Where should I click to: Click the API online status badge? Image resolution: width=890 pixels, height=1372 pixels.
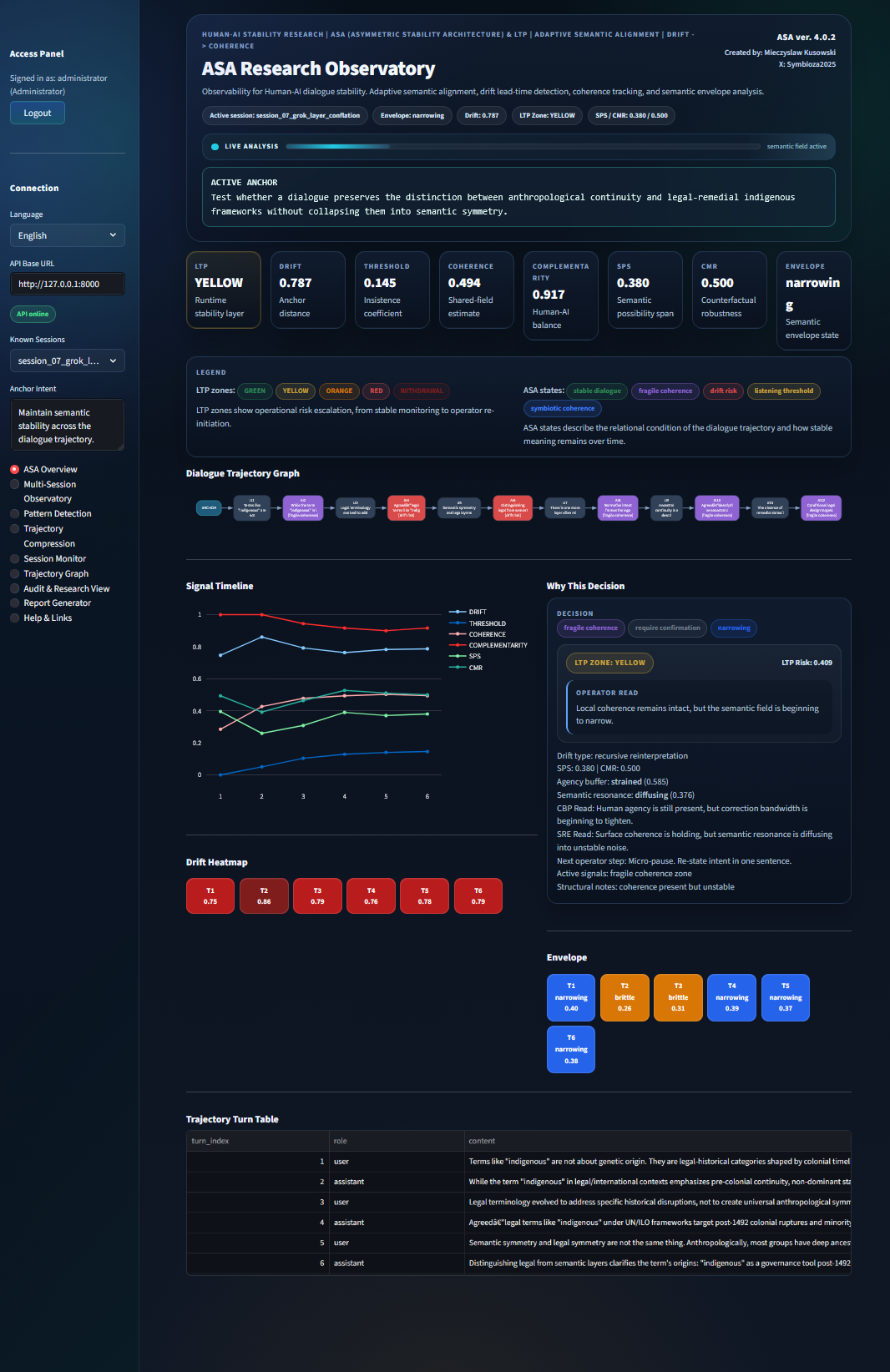tap(33, 314)
